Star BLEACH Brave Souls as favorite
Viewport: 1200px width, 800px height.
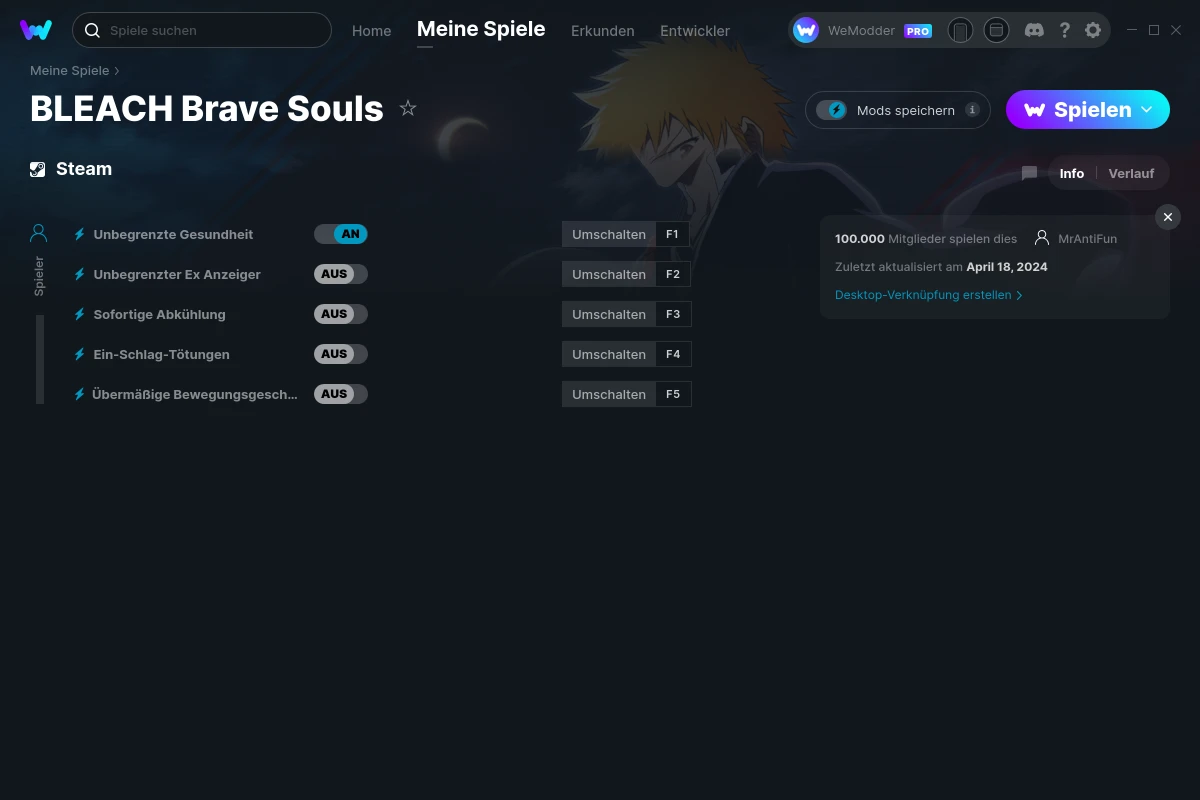point(408,108)
